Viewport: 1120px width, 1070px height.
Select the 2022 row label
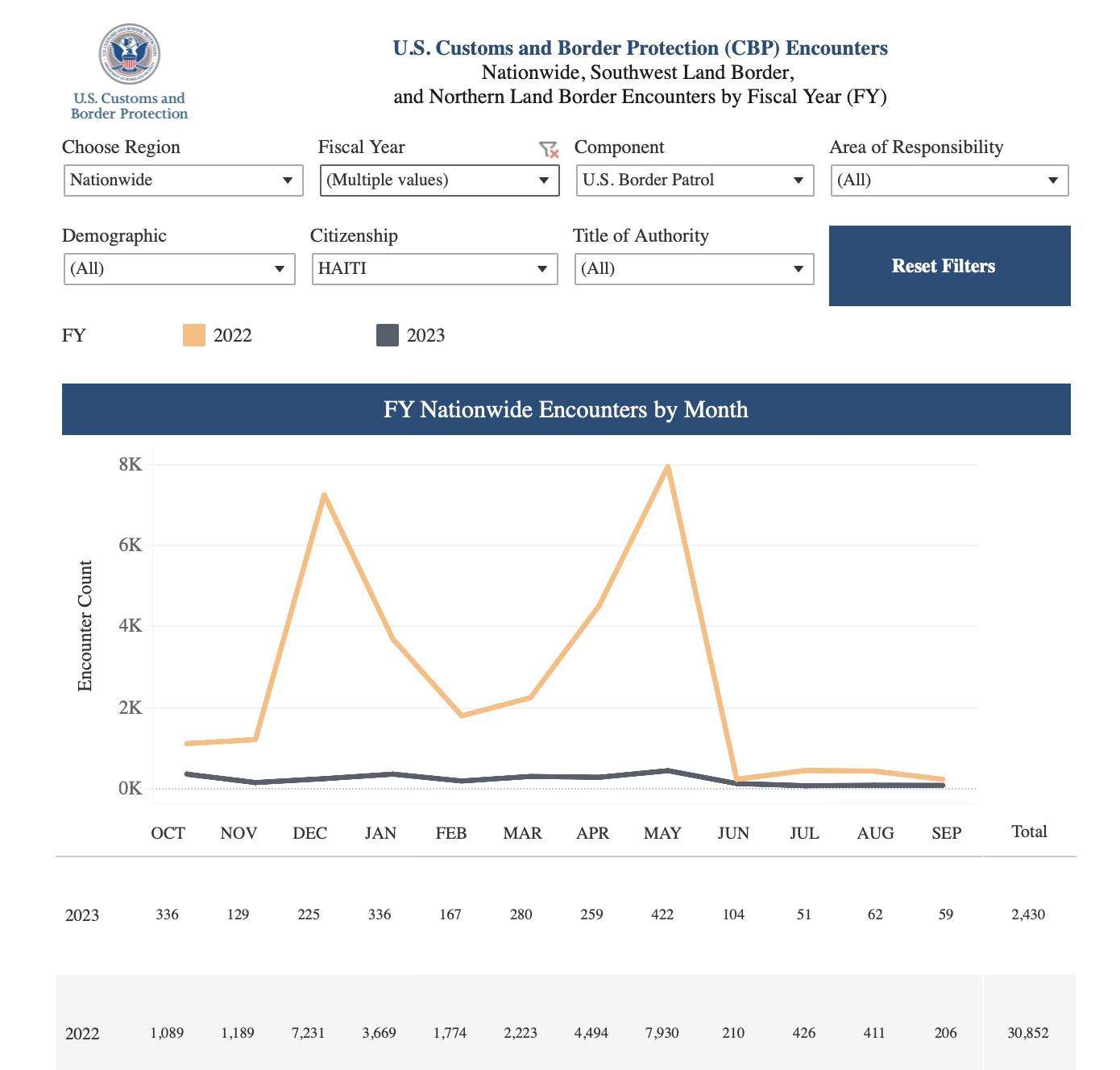coord(82,1034)
